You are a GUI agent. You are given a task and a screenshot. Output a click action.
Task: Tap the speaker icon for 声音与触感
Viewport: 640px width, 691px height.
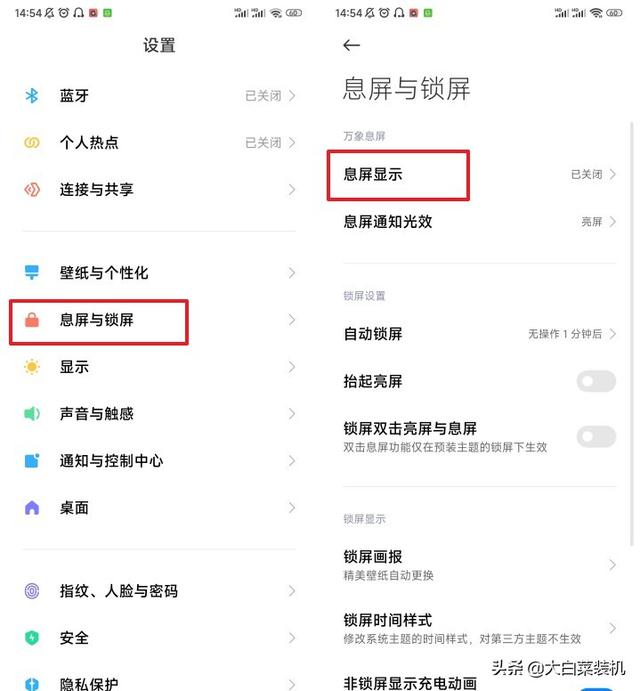click(32, 414)
